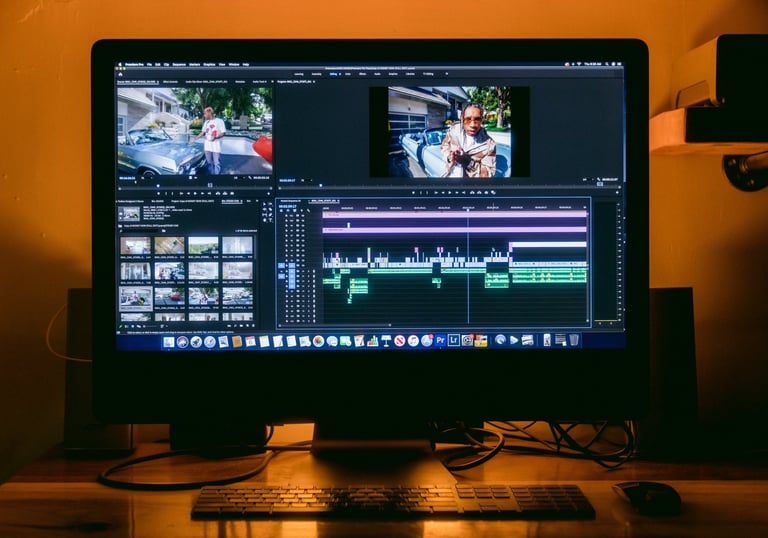Toggle eye output on topmost video track
This screenshot has width=768, height=538.
[x=303, y=216]
